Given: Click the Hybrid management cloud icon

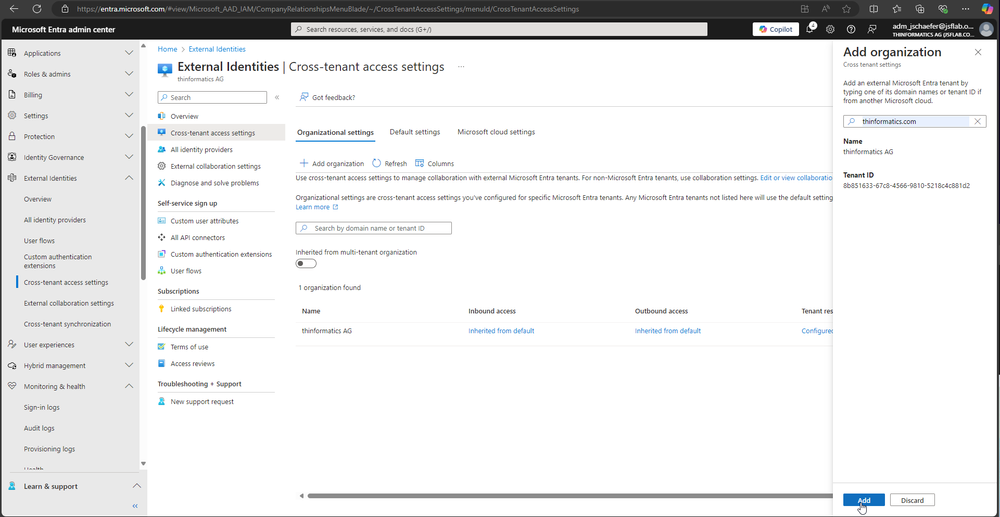Looking at the screenshot, I should [11, 366].
